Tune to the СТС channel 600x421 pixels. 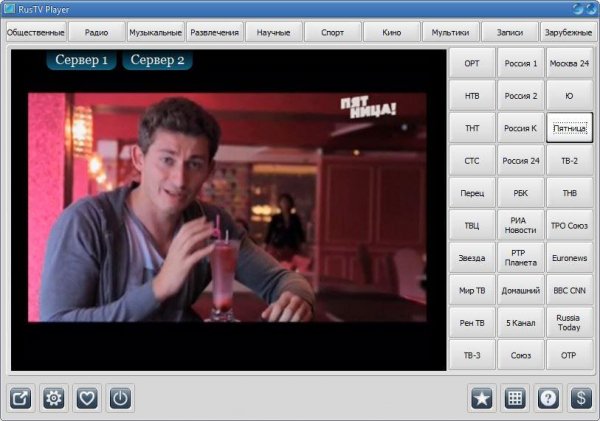coord(472,161)
